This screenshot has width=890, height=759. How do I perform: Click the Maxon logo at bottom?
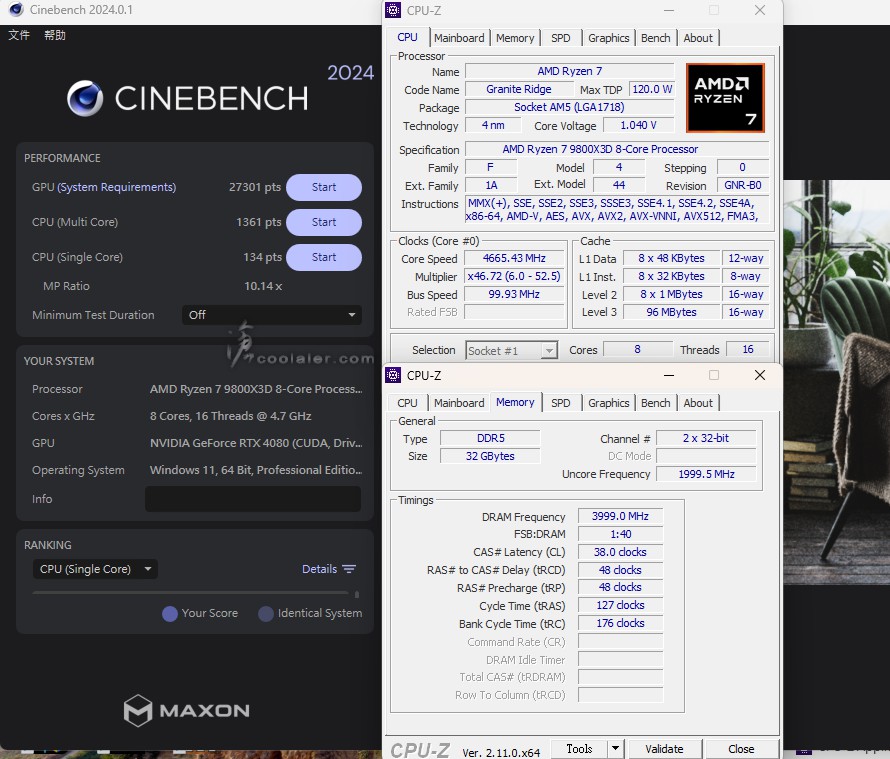click(187, 711)
